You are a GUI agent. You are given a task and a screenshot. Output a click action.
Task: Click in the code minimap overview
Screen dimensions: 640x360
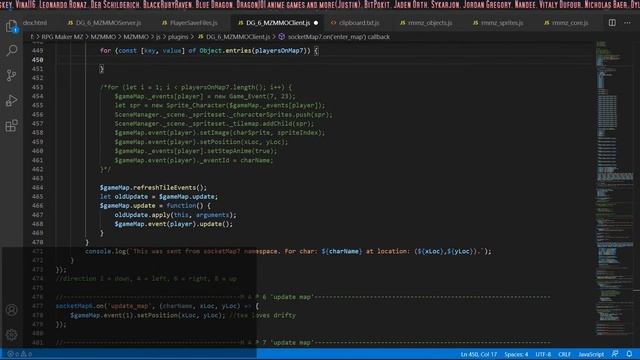coord(614,188)
